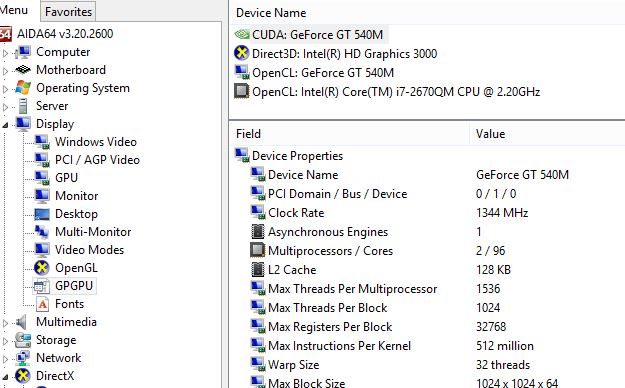Viewport: 625px width, 388px height.
Task: Switch to the Favorites tab
Action: (68, 12)
